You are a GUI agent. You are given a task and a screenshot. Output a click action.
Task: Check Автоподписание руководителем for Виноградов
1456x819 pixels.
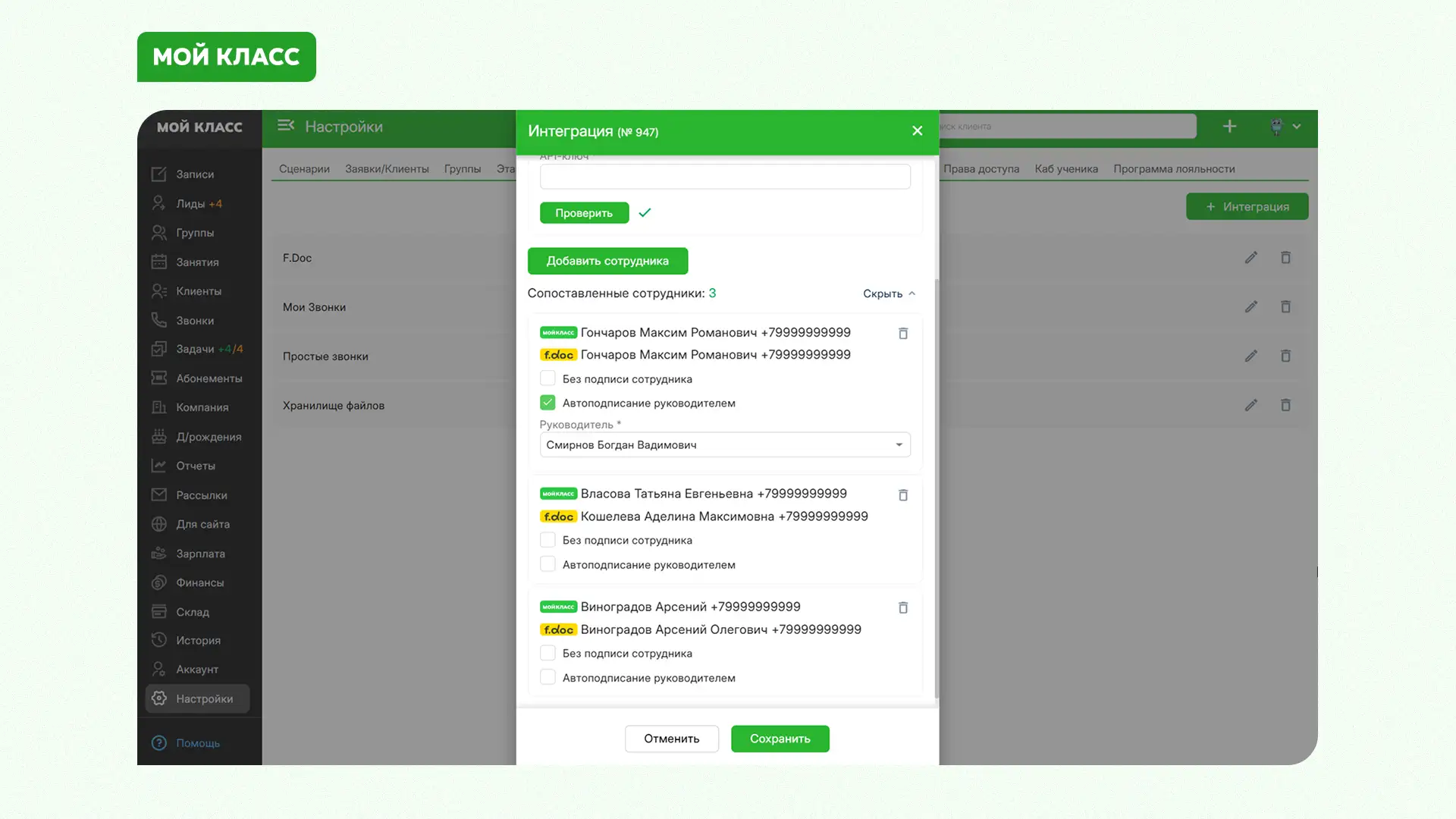(x=547, y=676)
